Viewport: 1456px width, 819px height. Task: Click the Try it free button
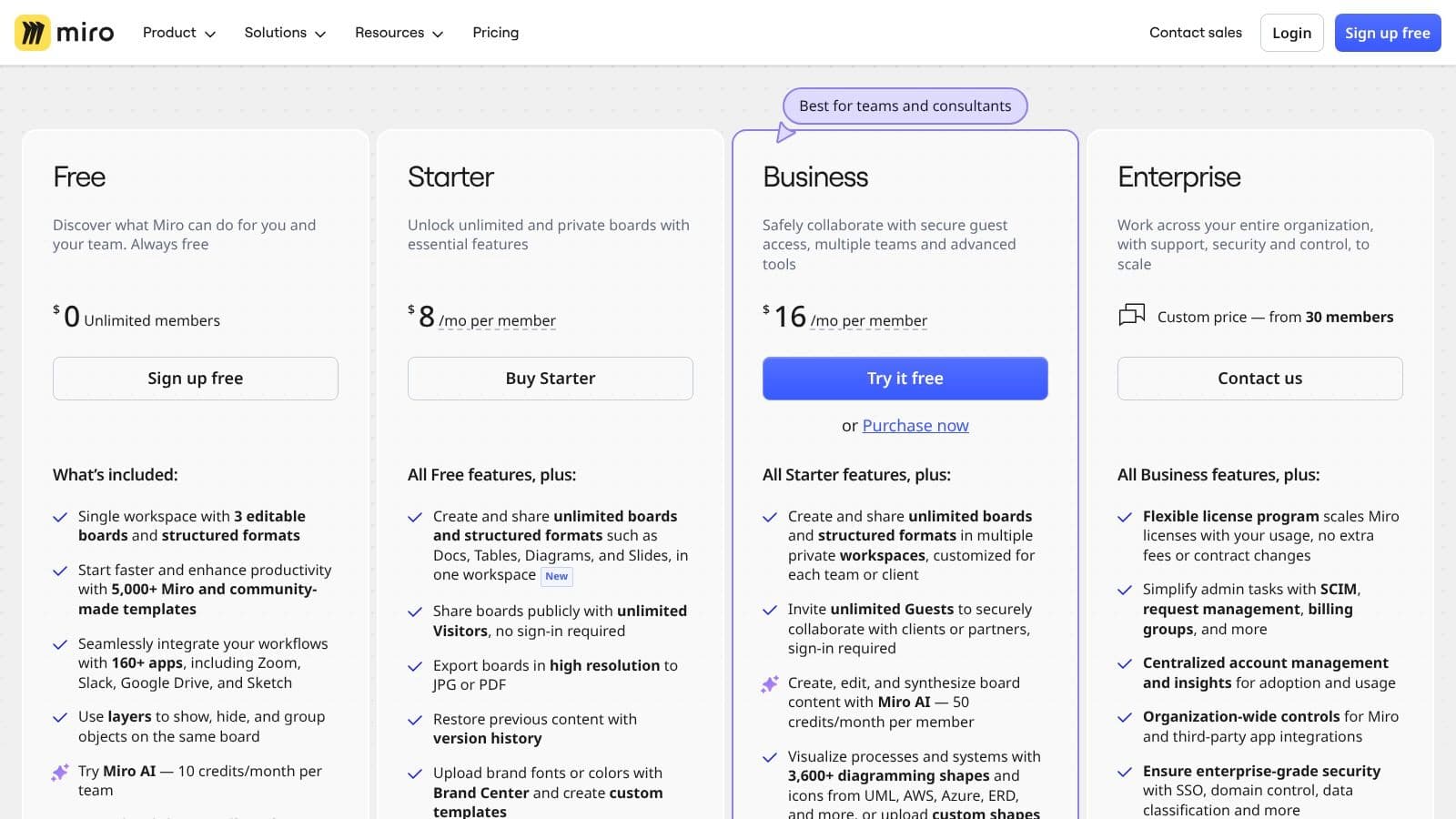click(x=905, y=379)
